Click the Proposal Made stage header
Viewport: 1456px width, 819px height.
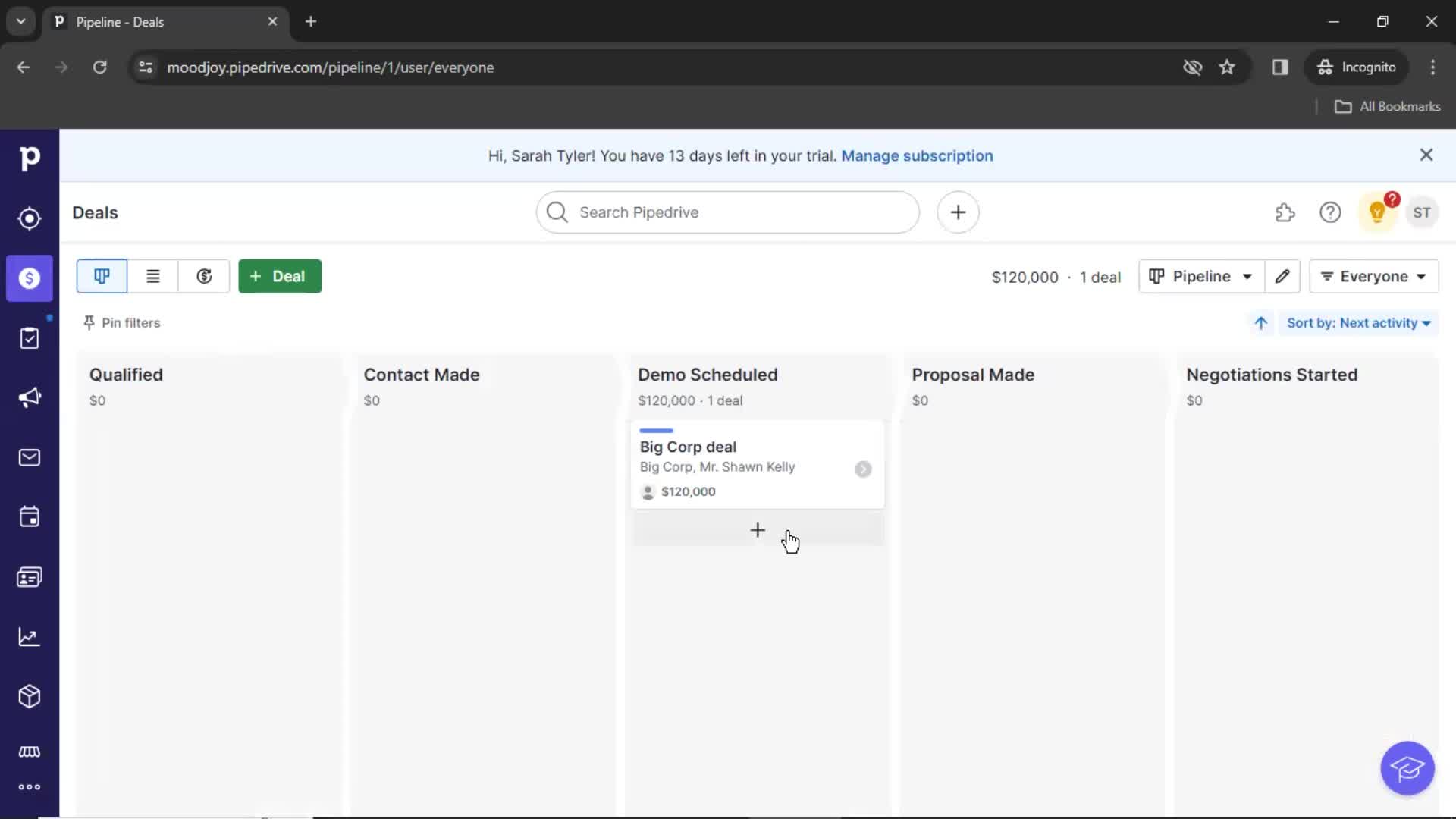[x=973, y=375]
